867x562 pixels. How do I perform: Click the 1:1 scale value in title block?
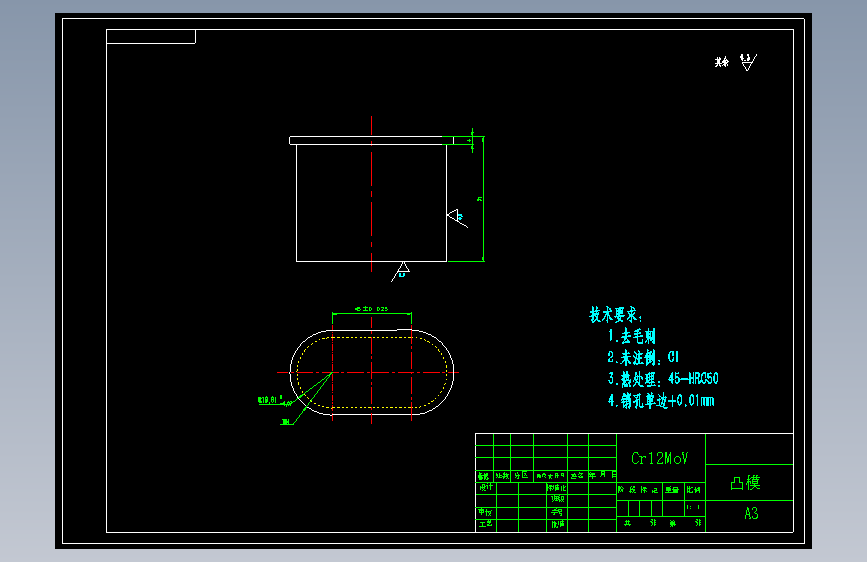click(693, 507)
